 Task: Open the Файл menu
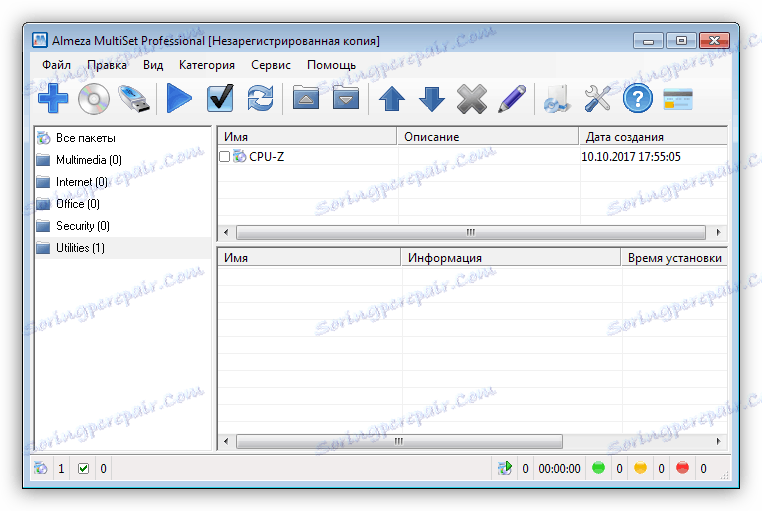click(x=56, y=65)
